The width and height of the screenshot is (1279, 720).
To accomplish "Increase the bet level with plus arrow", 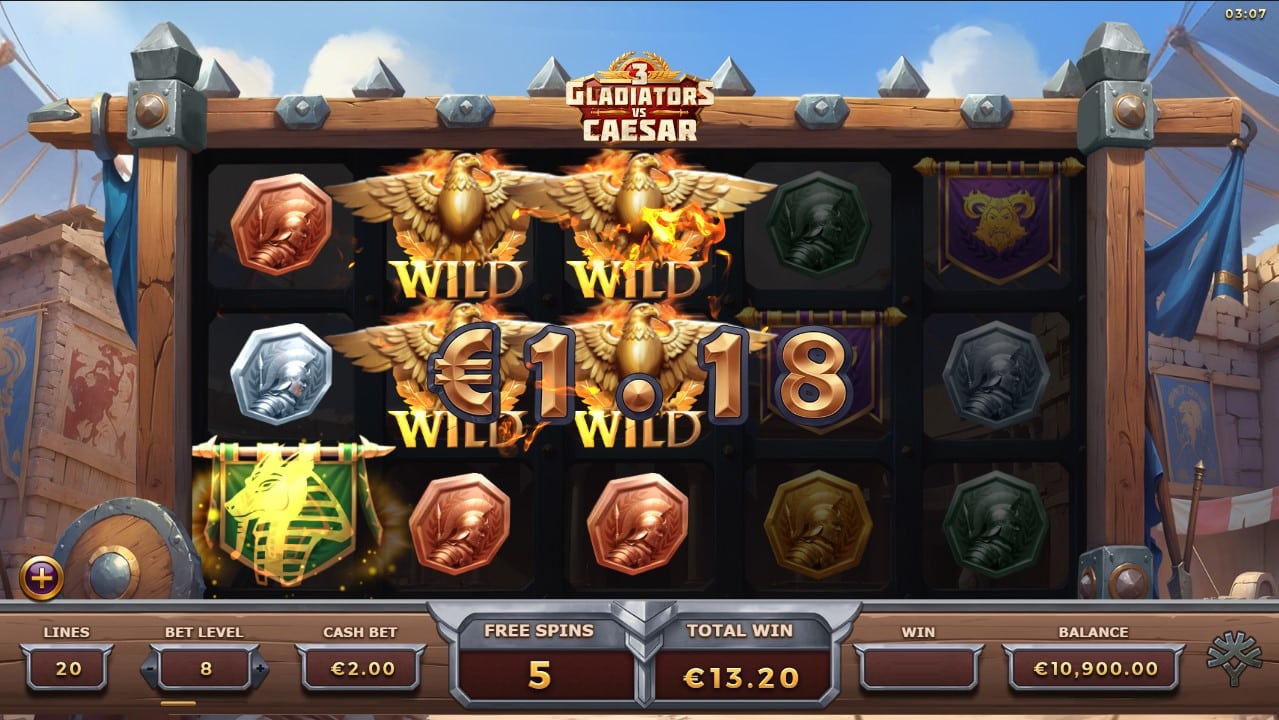I will [x=260, y=668].
